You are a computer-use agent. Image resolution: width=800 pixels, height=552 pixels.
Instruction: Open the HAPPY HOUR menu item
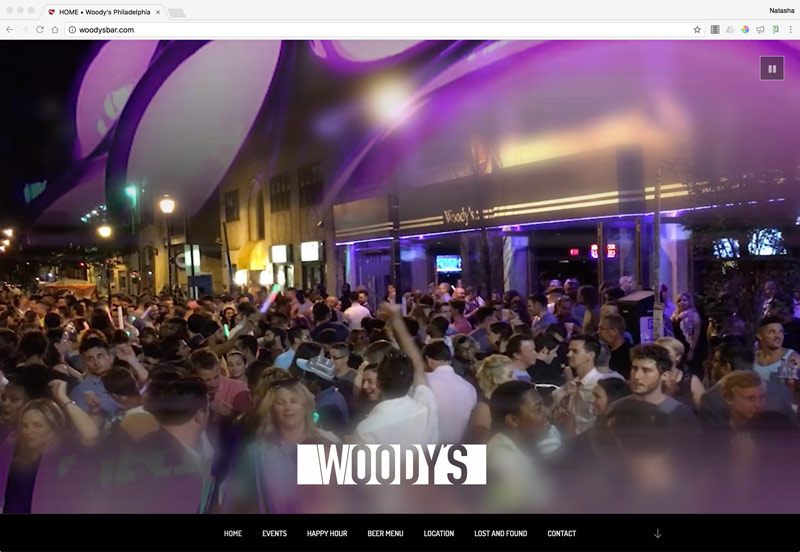click(x=327, y=533)
